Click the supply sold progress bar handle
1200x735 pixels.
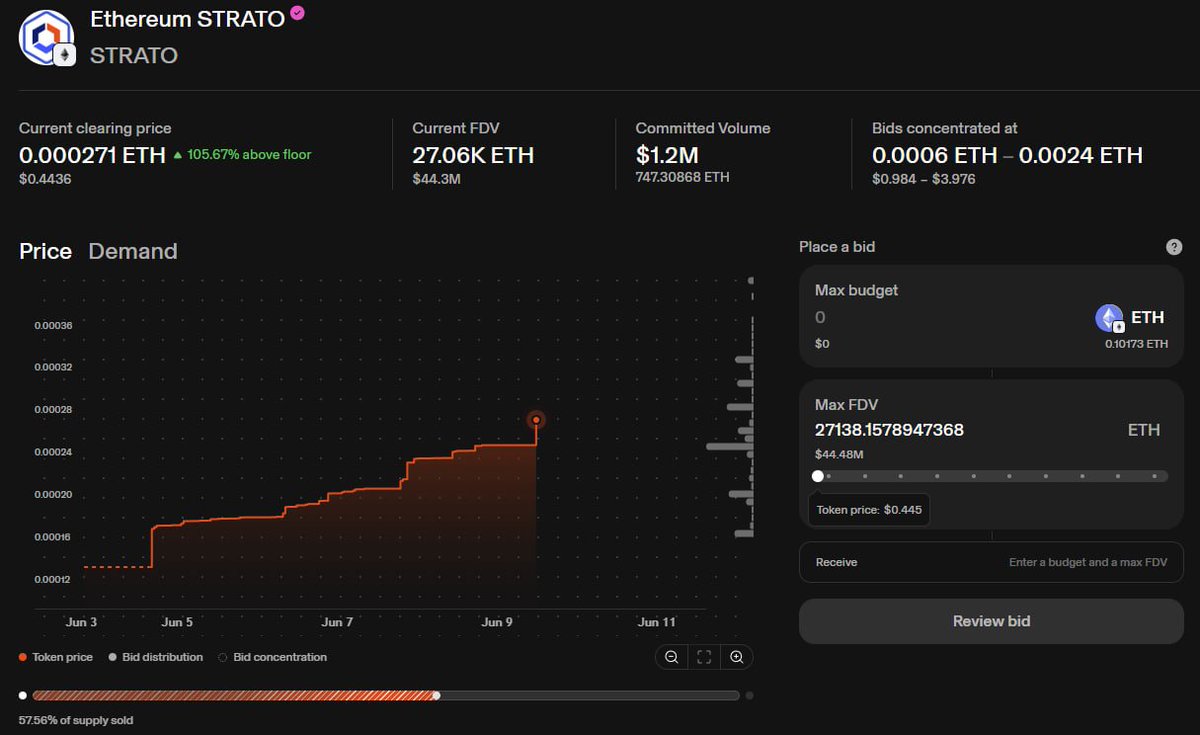pos(436,695)
